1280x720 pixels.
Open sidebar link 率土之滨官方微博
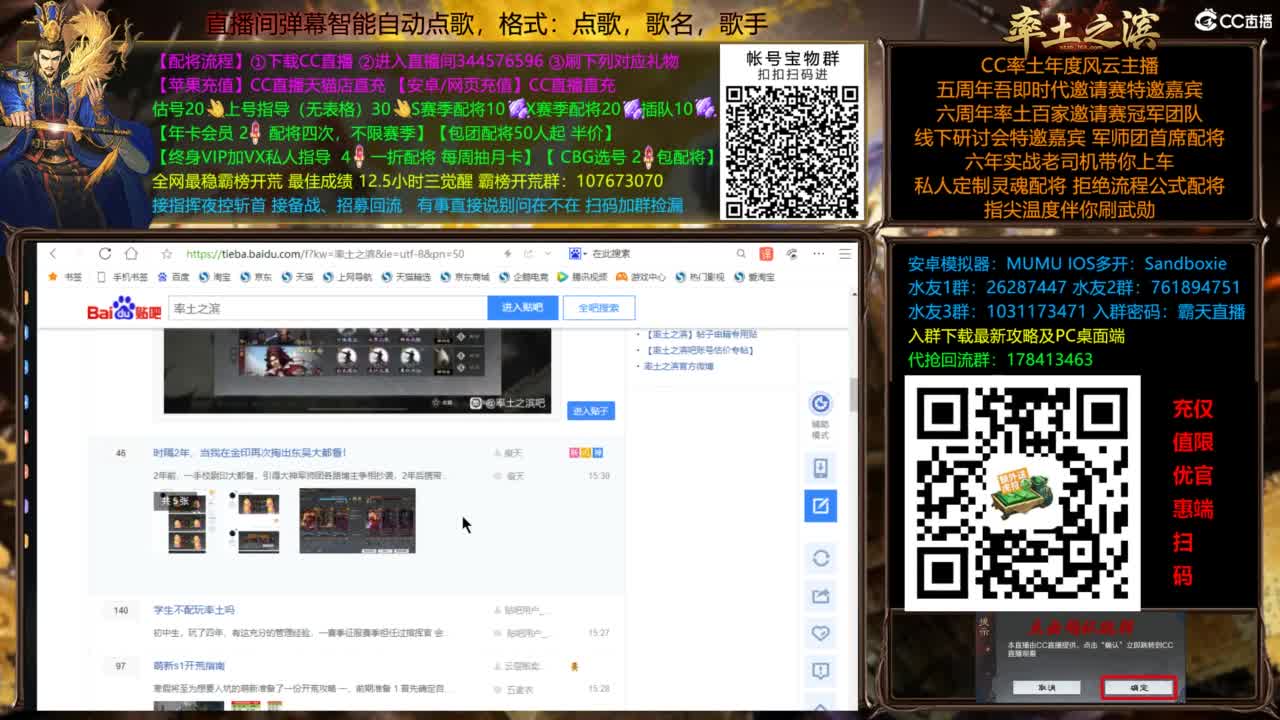click(x=678, y=366)
